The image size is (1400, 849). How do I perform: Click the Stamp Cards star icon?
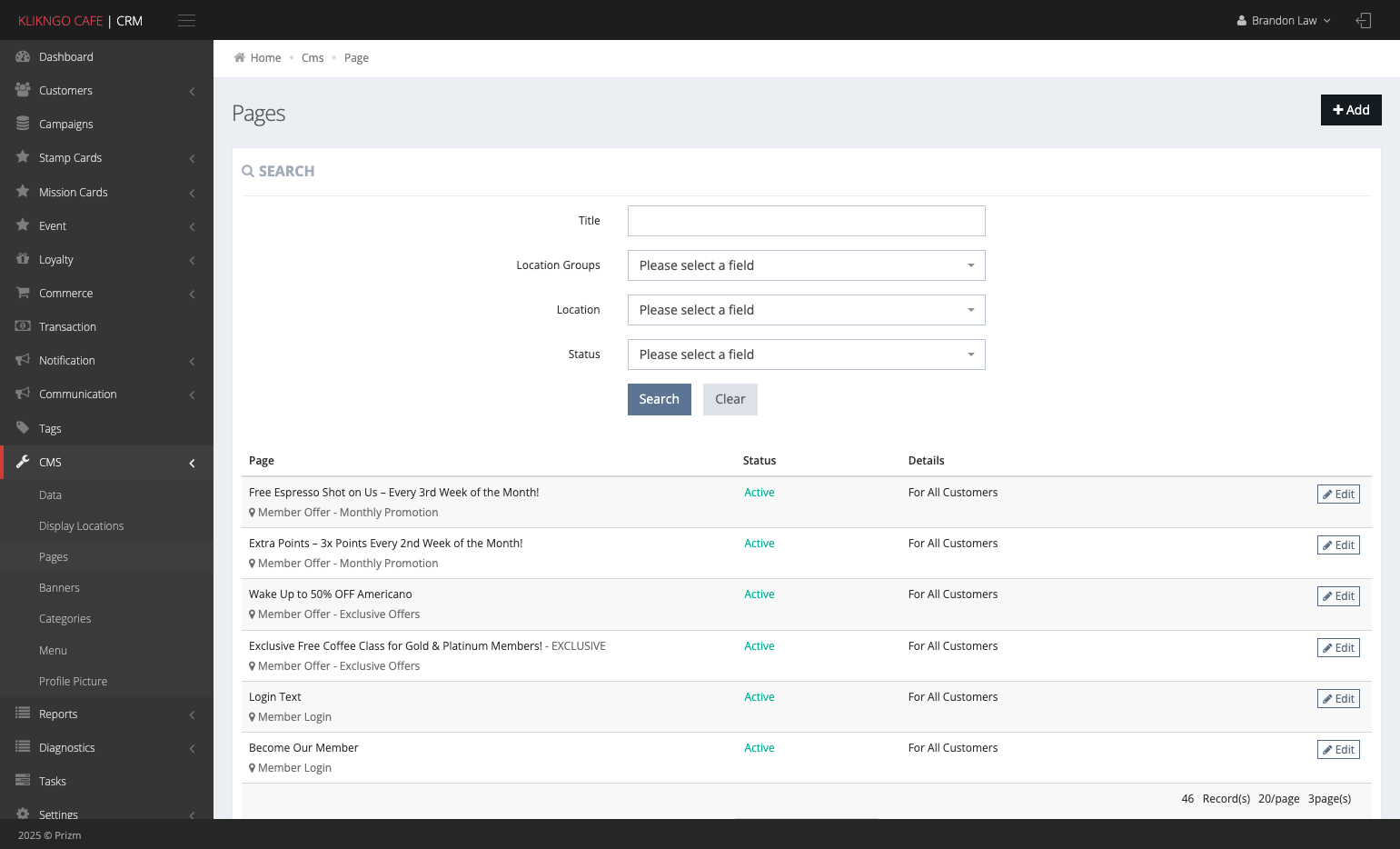click(23, 157)
